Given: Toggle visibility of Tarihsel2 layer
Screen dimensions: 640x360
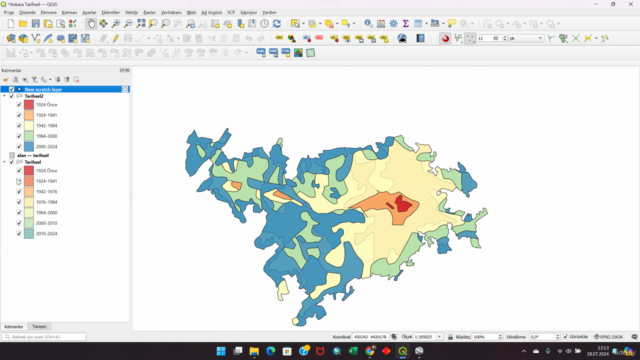Looking at the screenshot, I should pyautogui.click(x=12, y=96).
